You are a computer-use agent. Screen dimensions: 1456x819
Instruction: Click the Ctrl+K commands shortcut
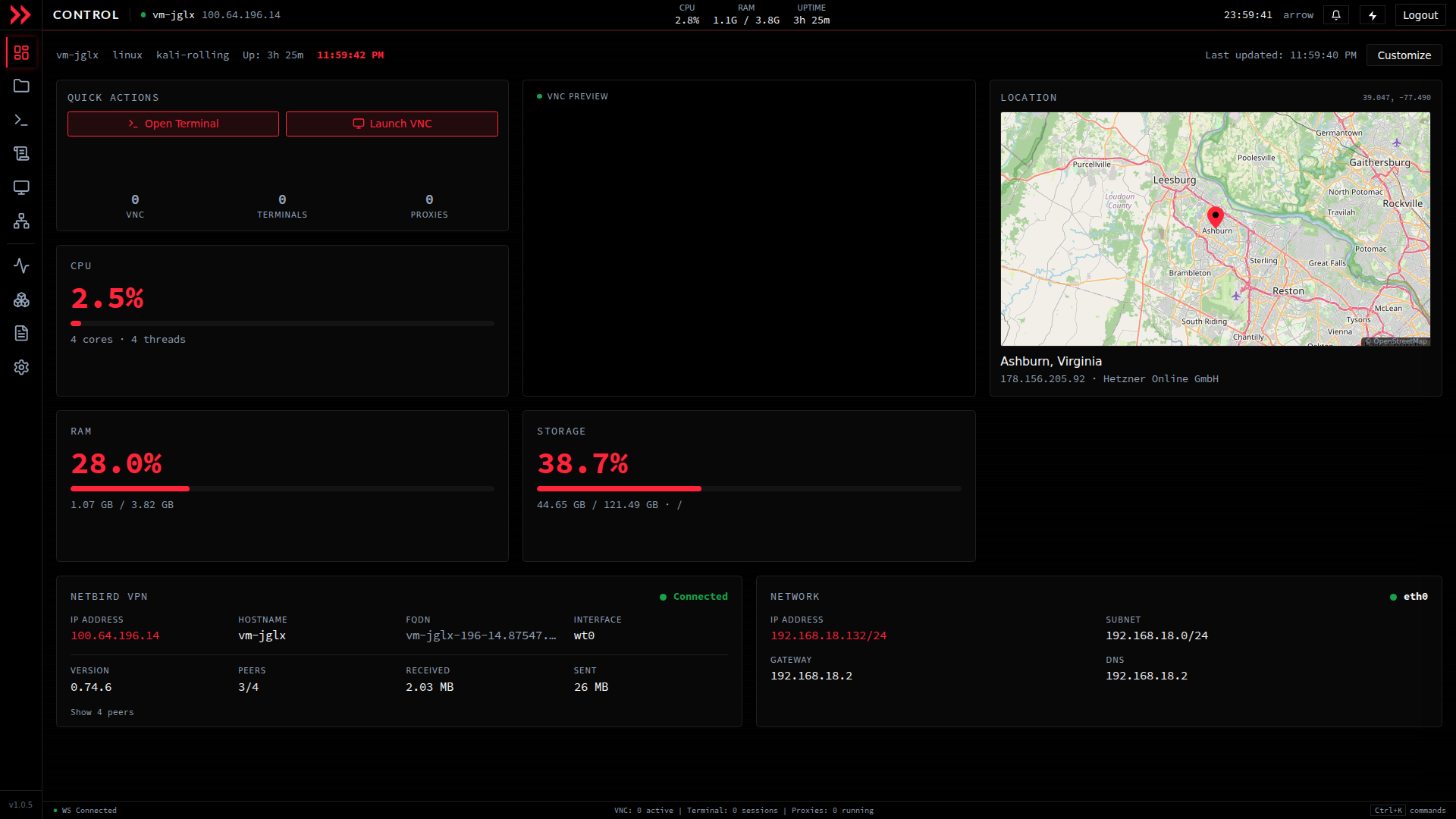[x=1409, y=811]
